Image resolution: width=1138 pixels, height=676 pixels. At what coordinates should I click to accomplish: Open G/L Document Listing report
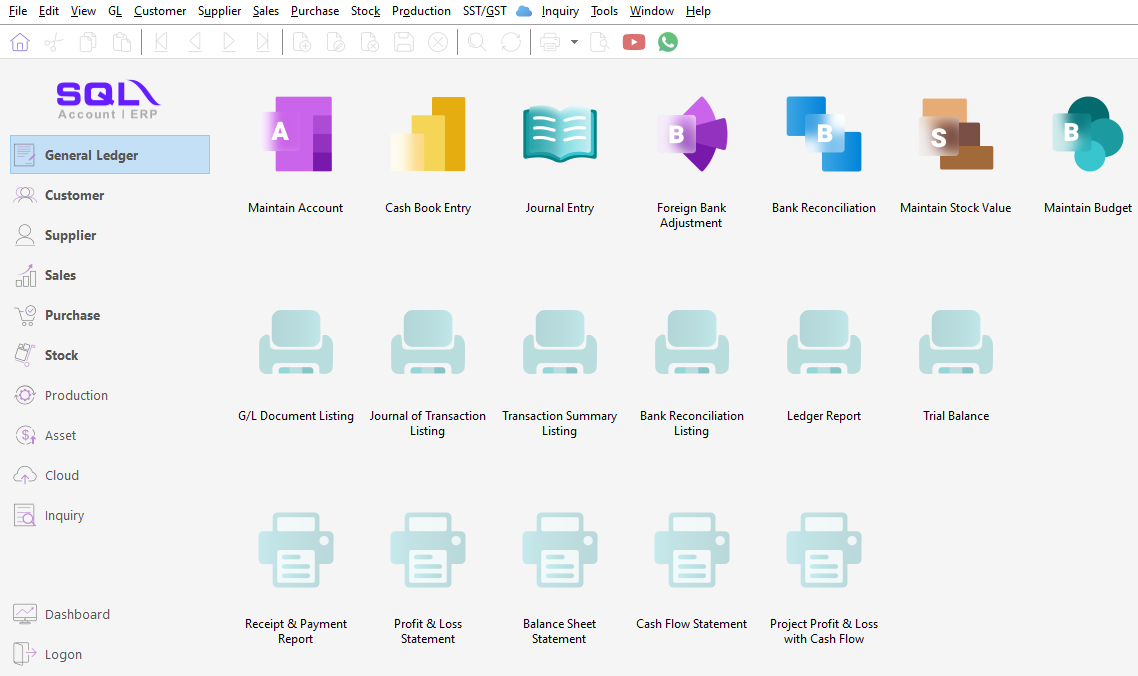click(x=295, y=341)
